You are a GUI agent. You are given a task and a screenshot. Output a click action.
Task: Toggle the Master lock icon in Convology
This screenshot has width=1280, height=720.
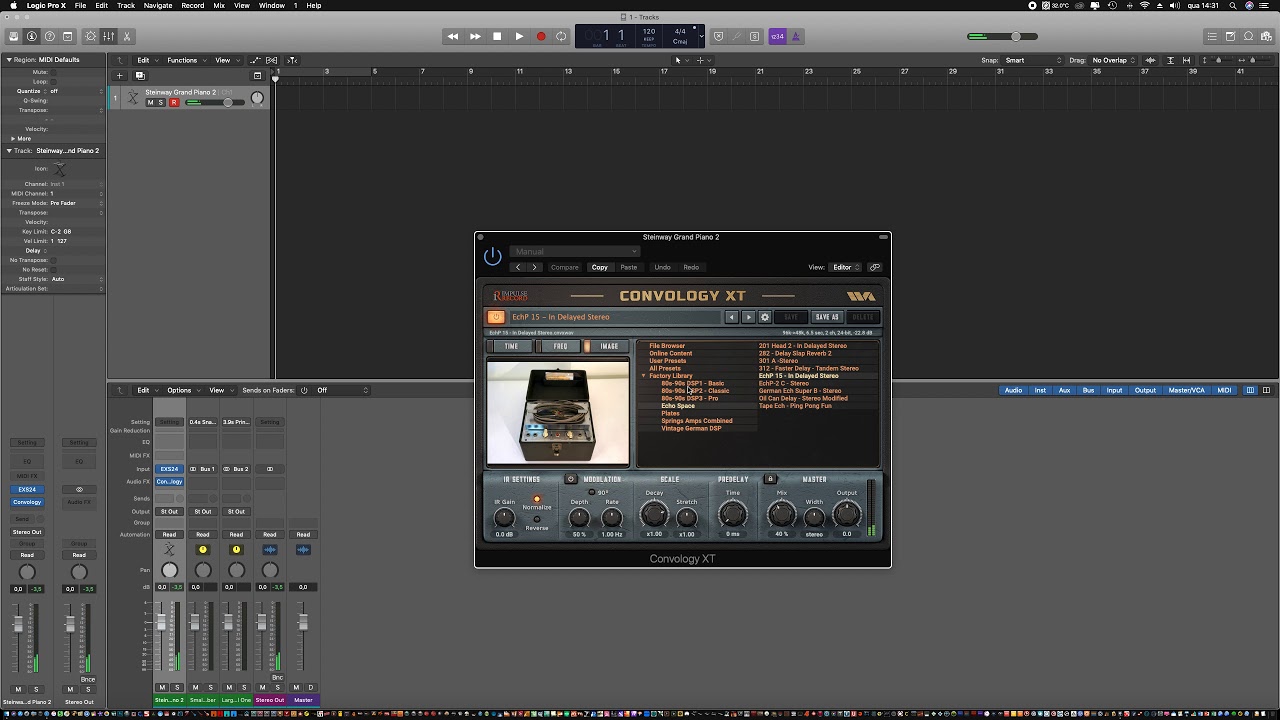[x=770, y=479]
